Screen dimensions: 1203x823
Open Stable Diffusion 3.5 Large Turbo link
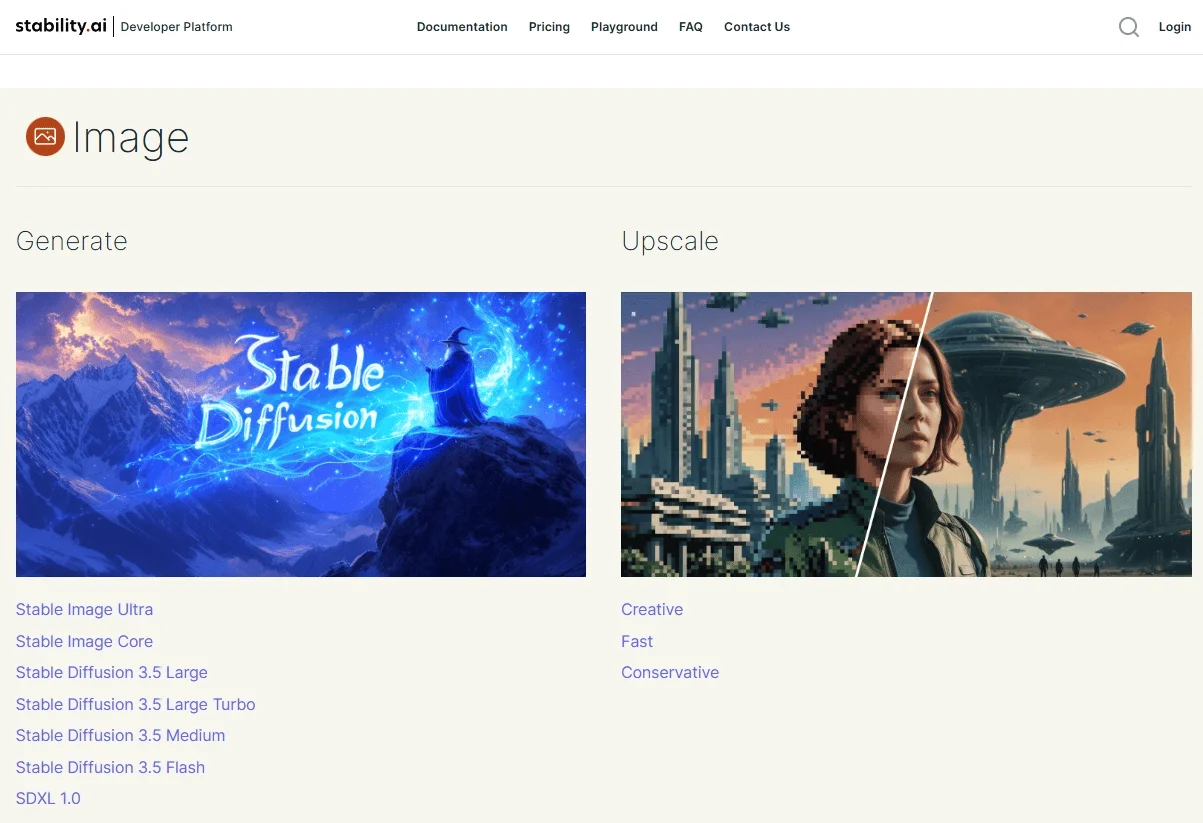coord(136,704)
